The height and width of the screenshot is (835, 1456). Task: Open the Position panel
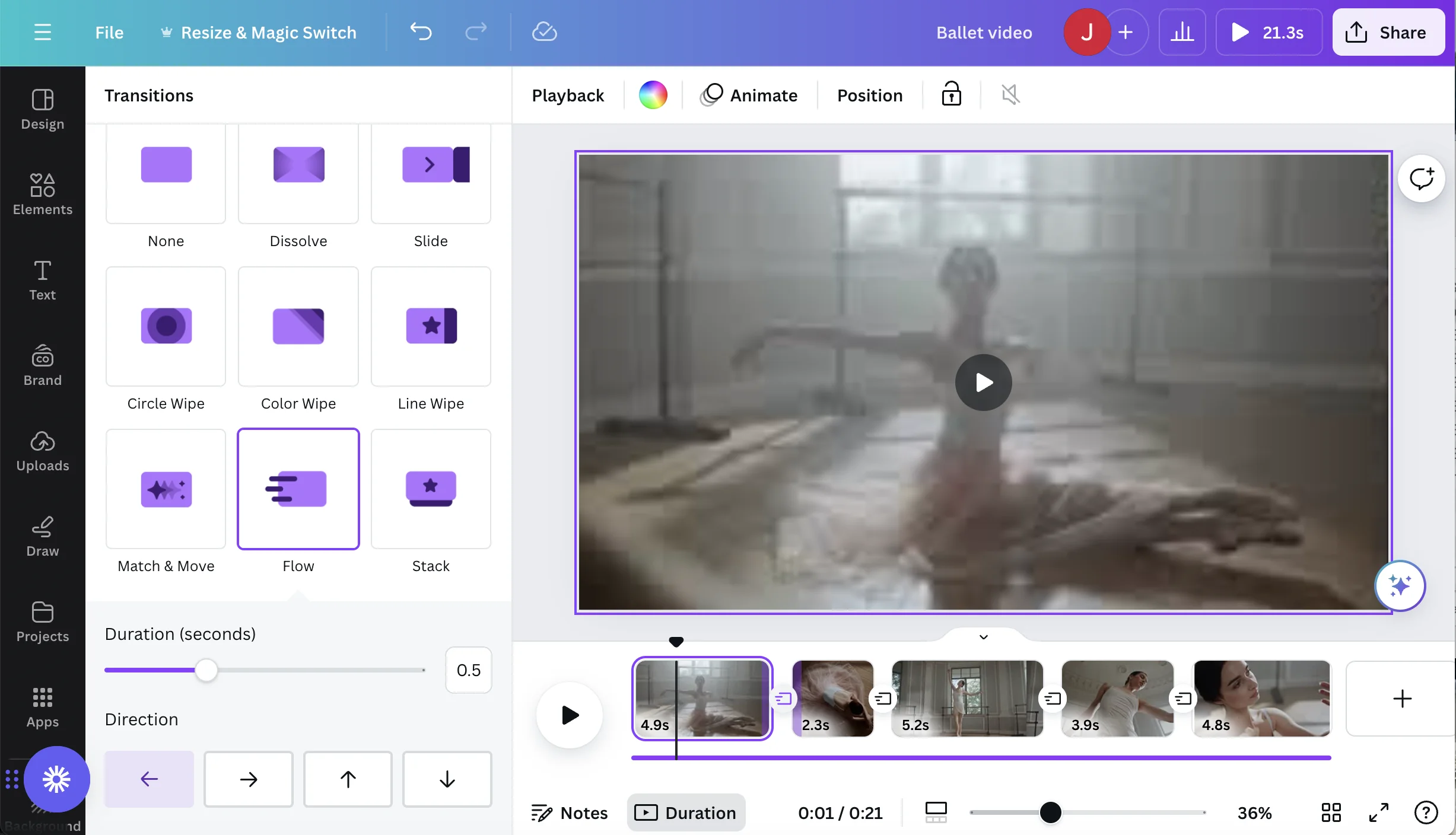[x=869, y=95]
